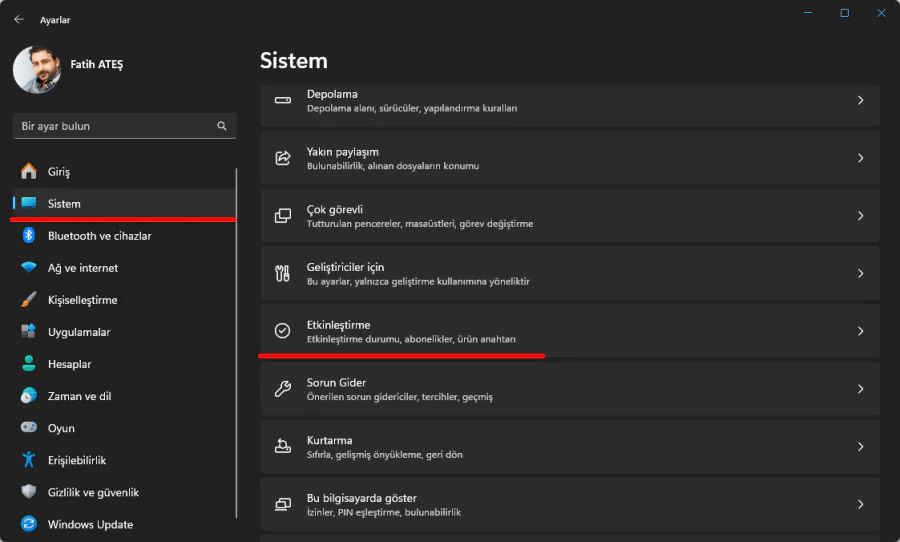
Task: Click the Geliştiriciler için tools icon
Action: pyautogui.click(x=282, y=273)
